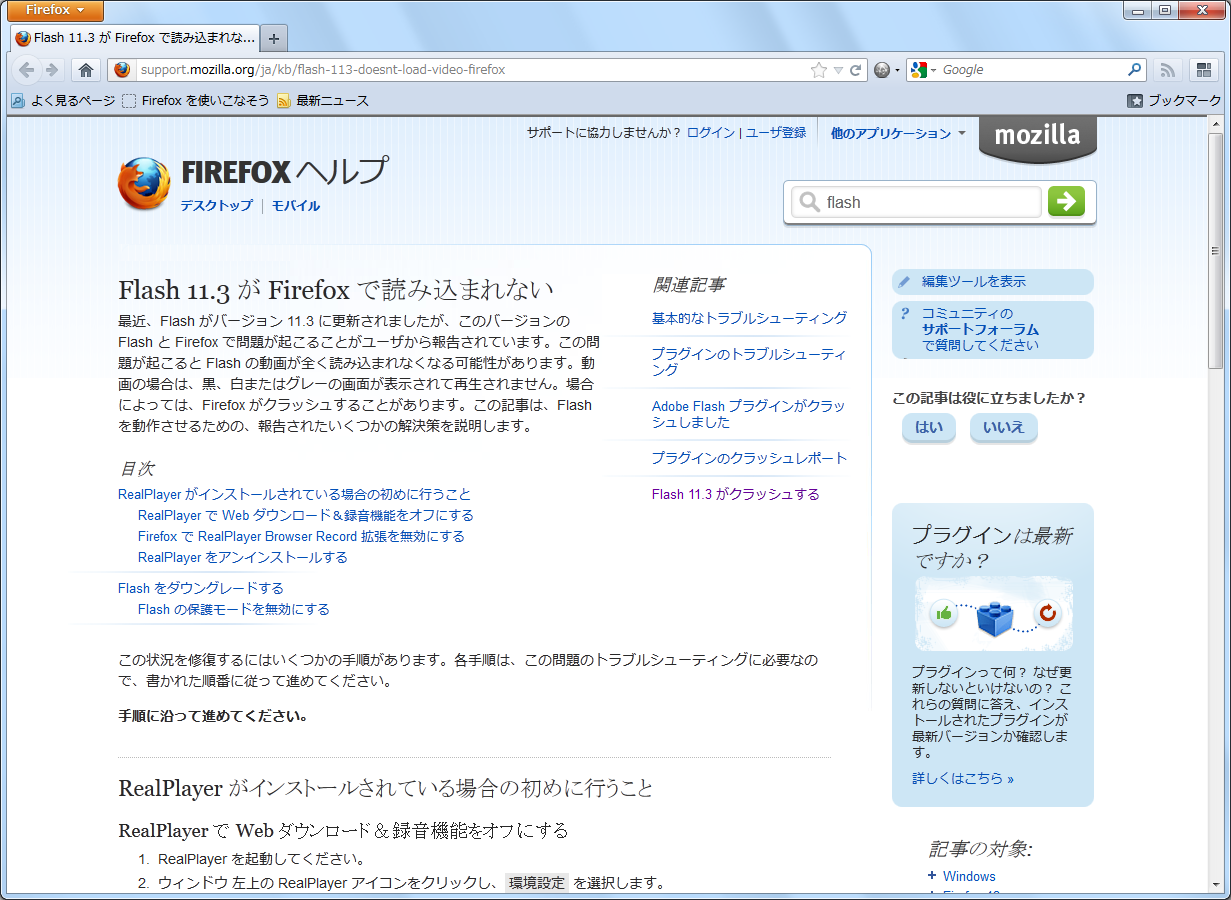Open the community サポートフォーラム link
The height and width of the screenshot is (900, 1231).
tap(980, 329)
